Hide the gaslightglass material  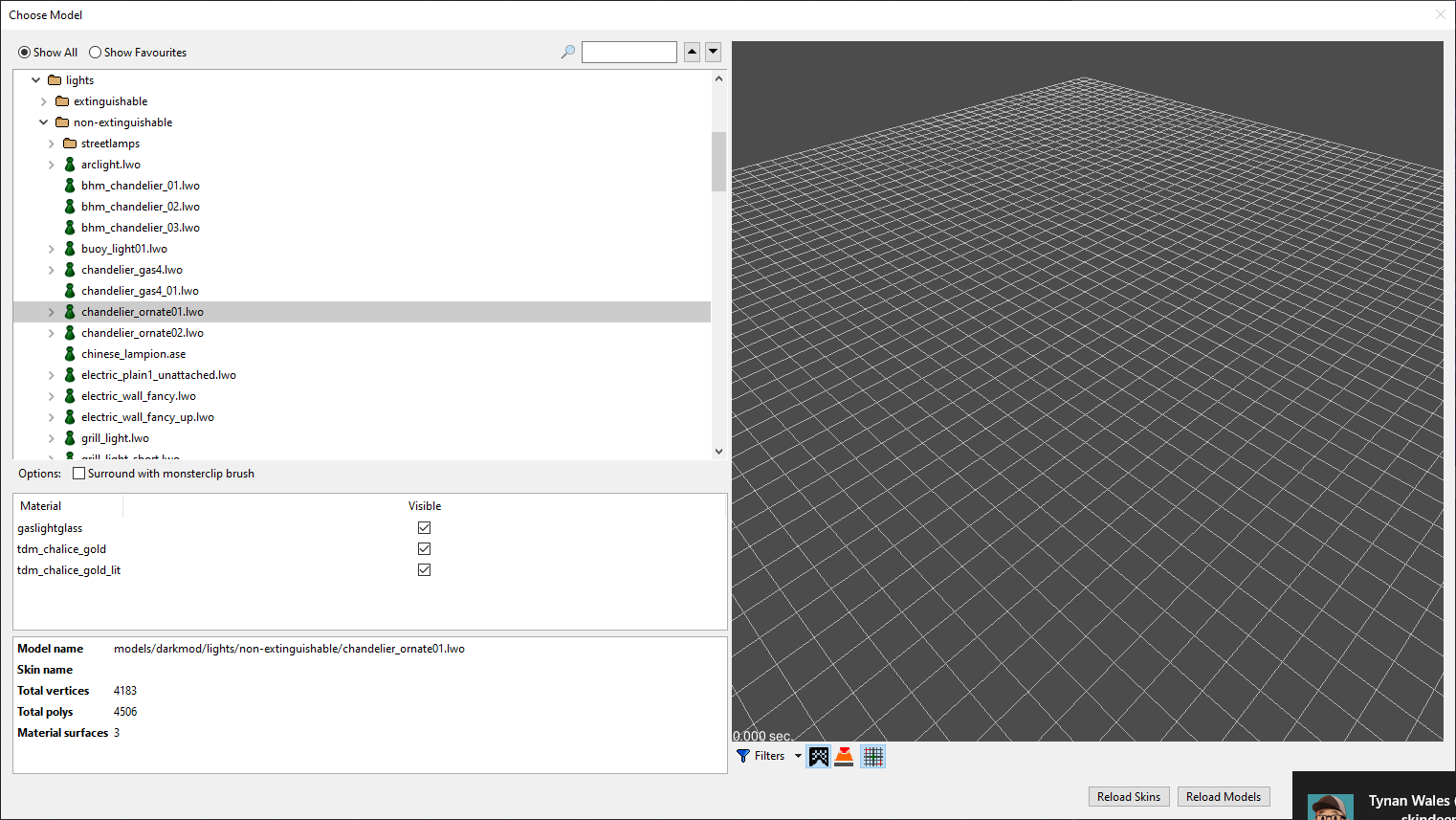tap(425, 528)
